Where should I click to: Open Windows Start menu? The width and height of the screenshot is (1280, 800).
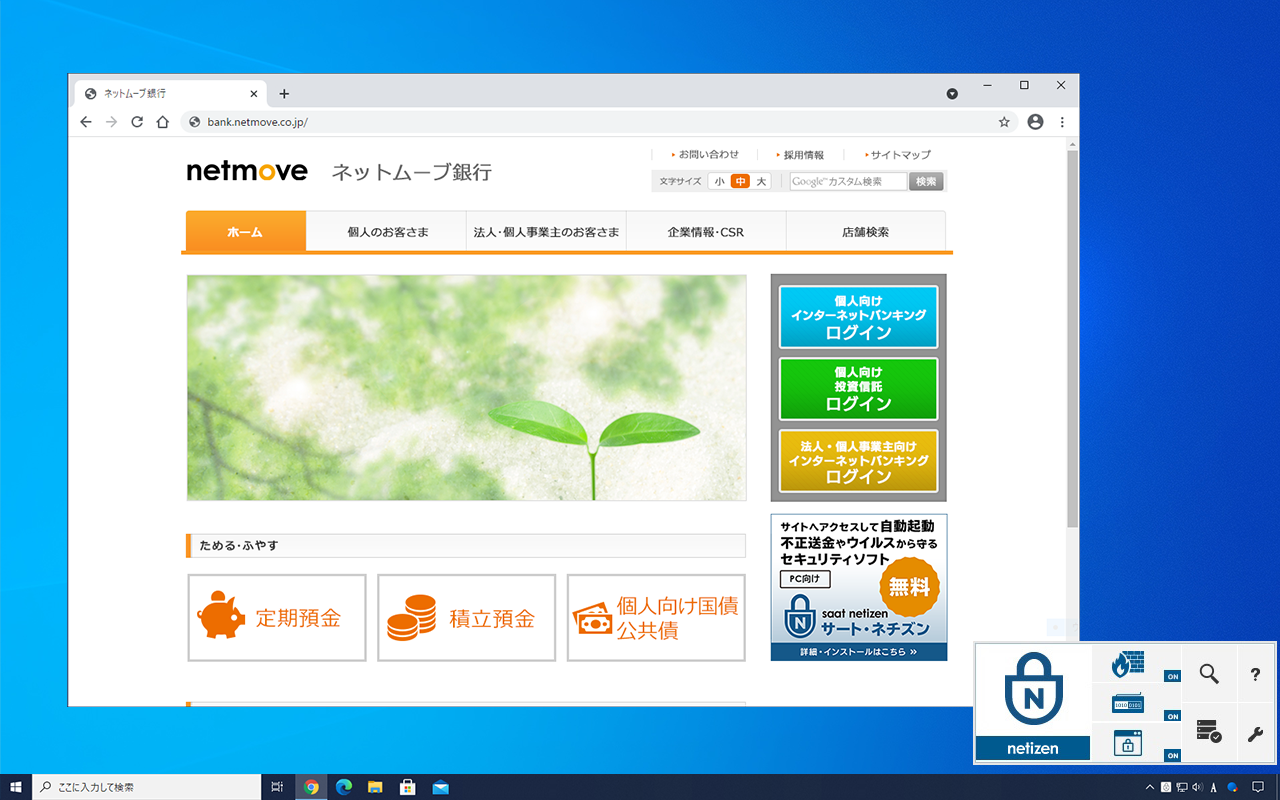pos(16,787)
